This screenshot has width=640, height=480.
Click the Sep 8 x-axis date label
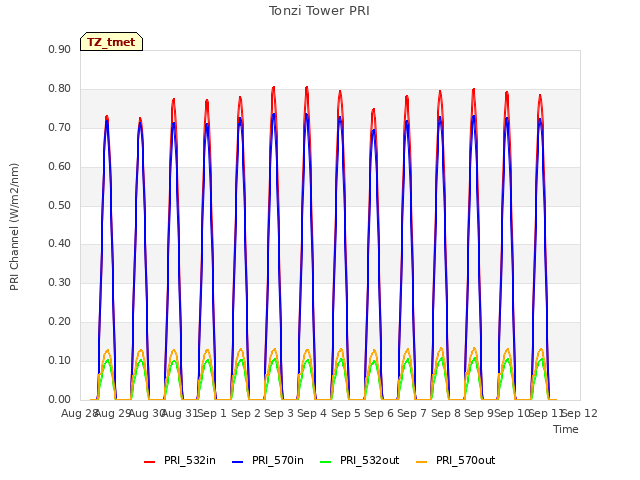click(446, 413)
